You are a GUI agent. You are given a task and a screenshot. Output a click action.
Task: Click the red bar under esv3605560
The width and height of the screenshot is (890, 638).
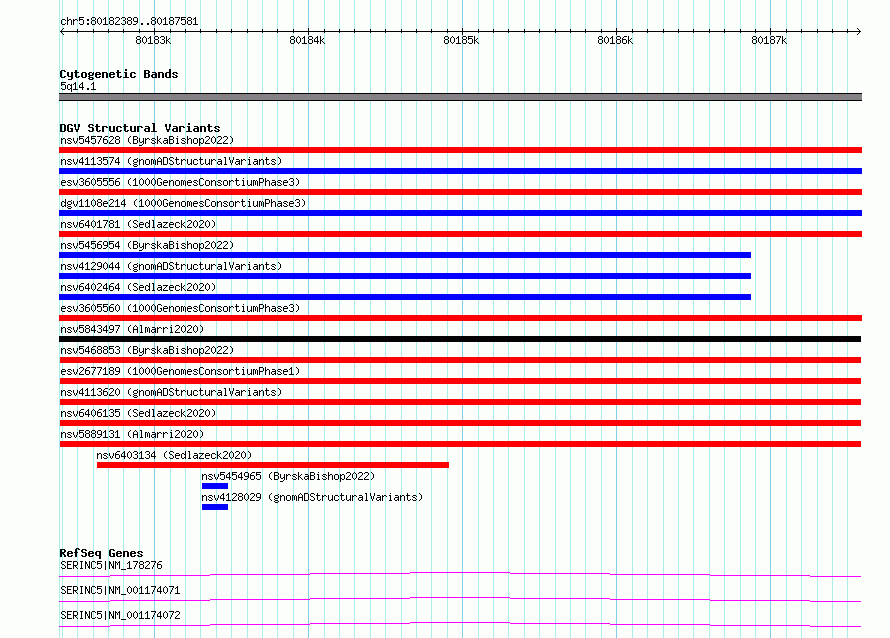460,318
